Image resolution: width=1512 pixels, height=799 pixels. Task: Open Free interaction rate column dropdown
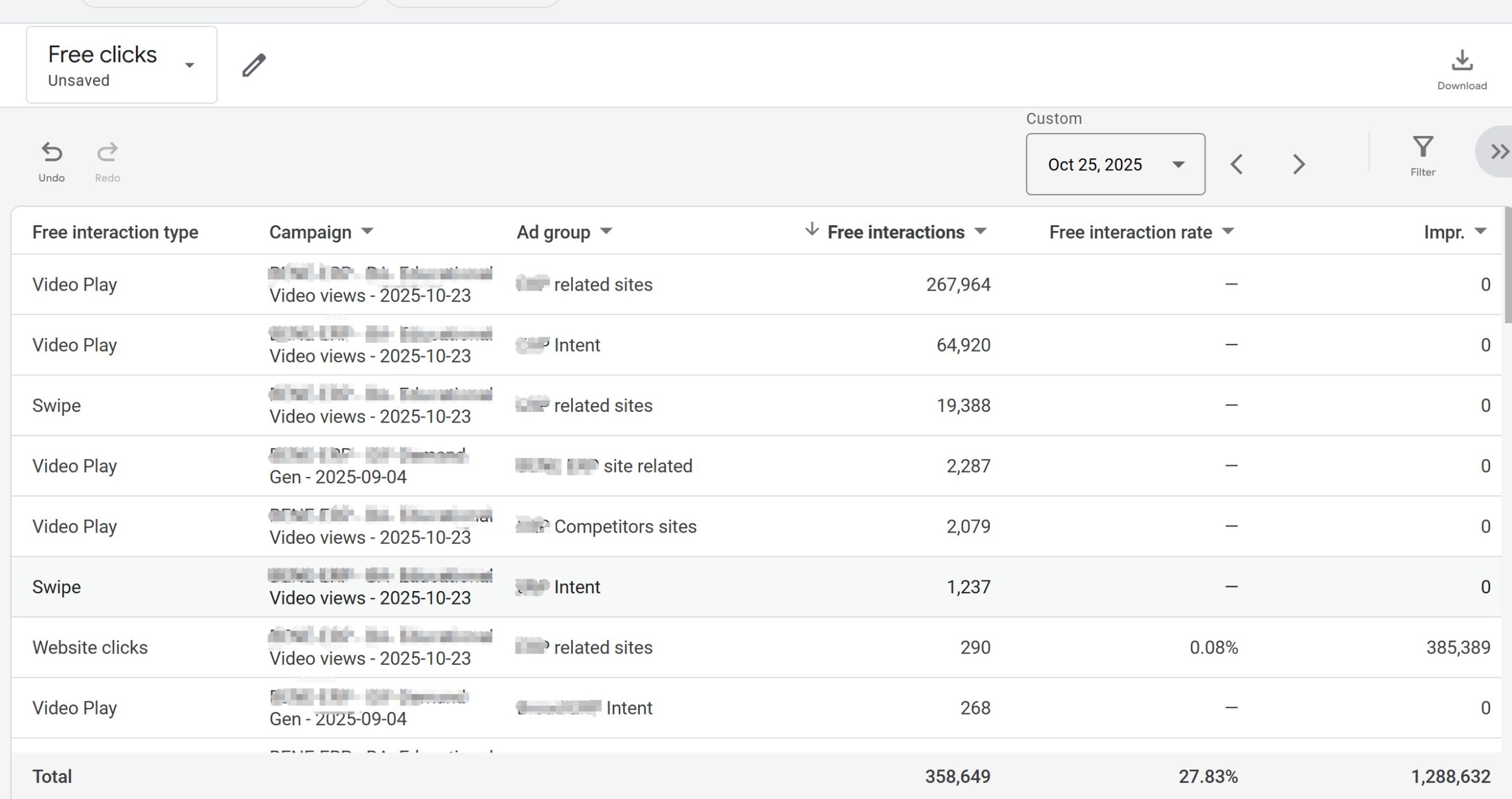tap(1228, 231)
